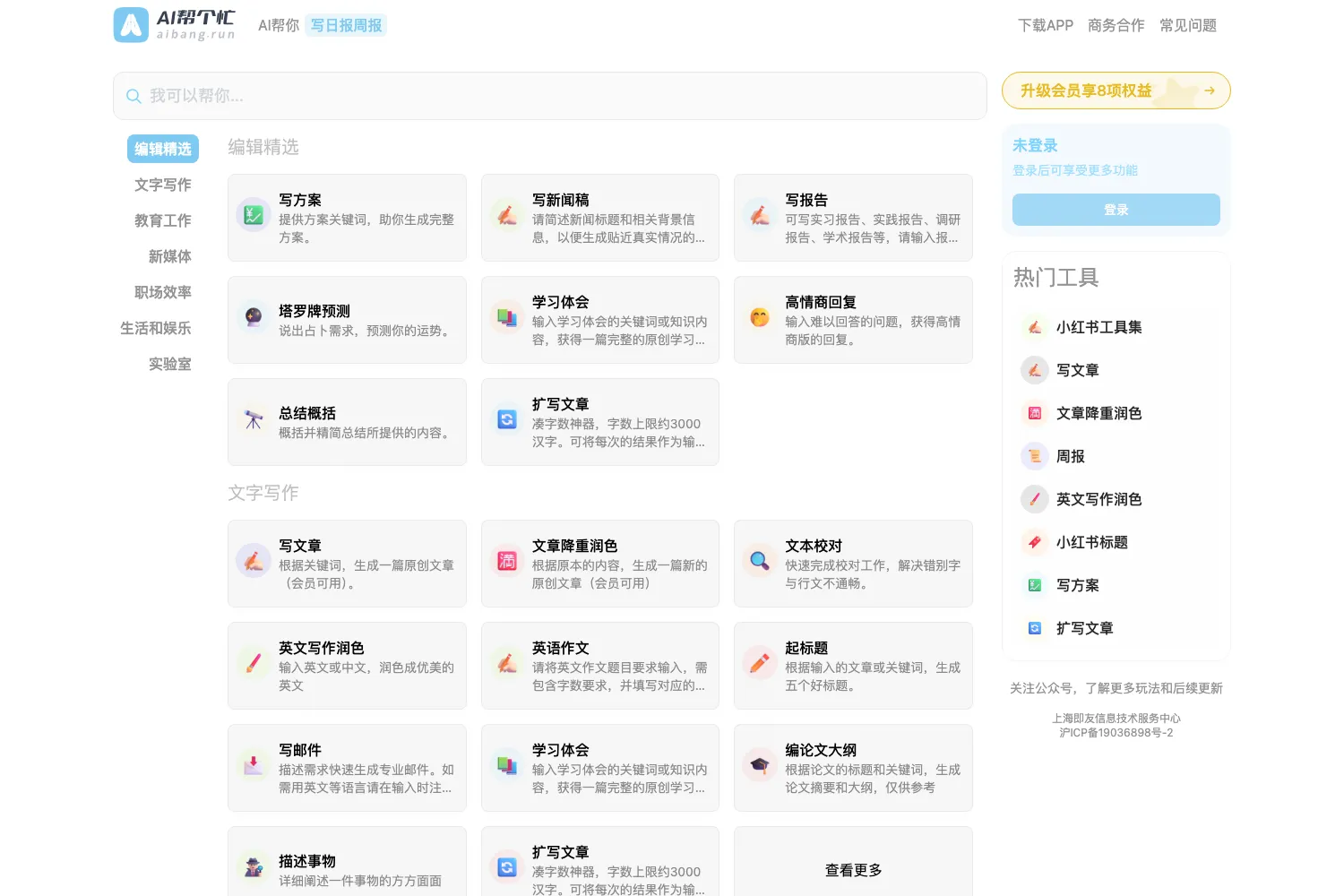Screen dimensions: 1344x896
Task: Click the 小红书工具集 icon in 热门工具
Action: point(1035,327)
